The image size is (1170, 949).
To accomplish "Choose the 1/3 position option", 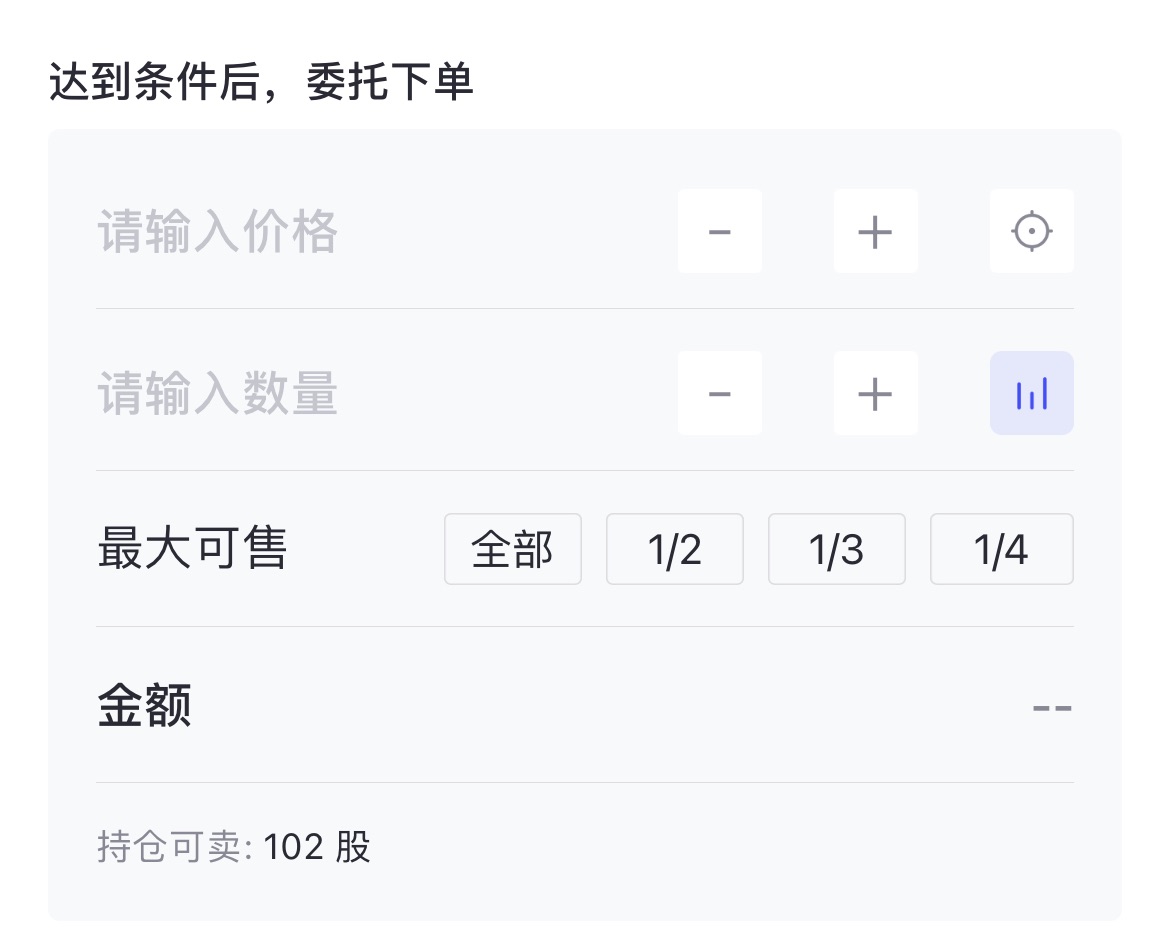I will click(x=836, y=549).
